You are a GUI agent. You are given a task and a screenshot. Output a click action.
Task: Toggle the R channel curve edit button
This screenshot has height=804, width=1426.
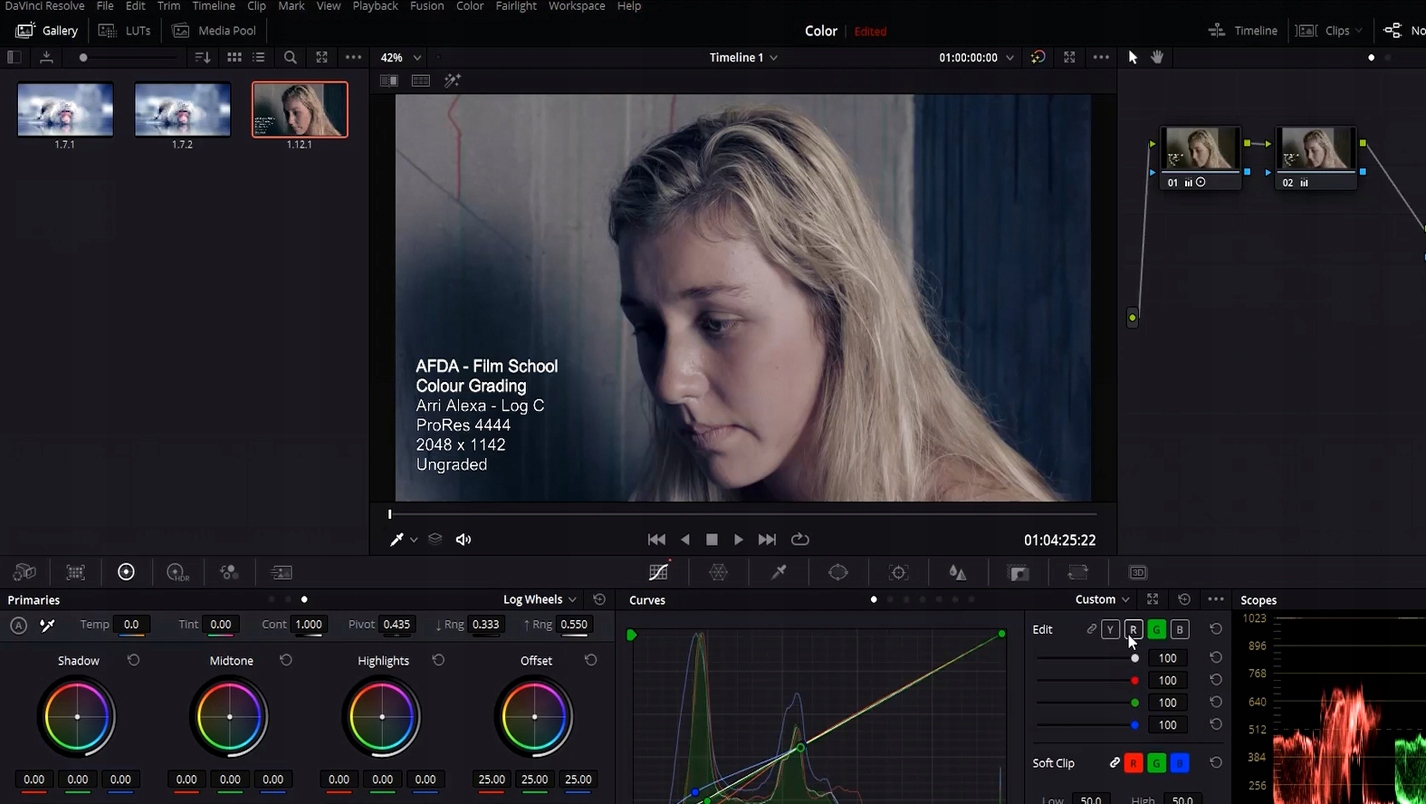(x=1133, y=629)
